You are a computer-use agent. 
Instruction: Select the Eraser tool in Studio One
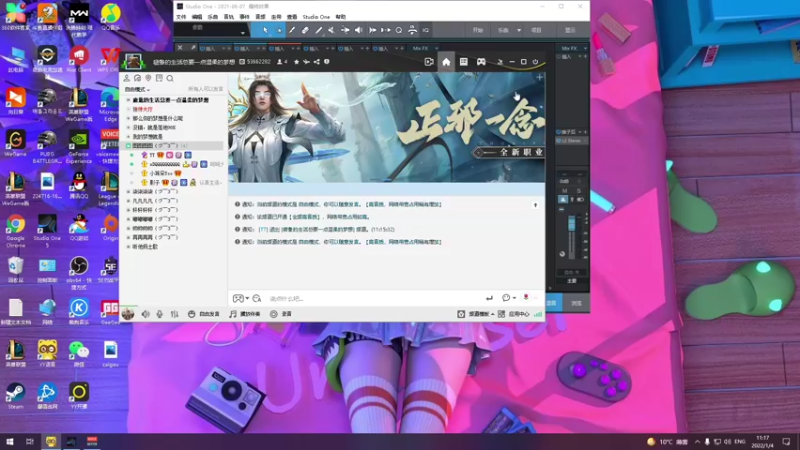pyautogui.click(x=305, y=30)
